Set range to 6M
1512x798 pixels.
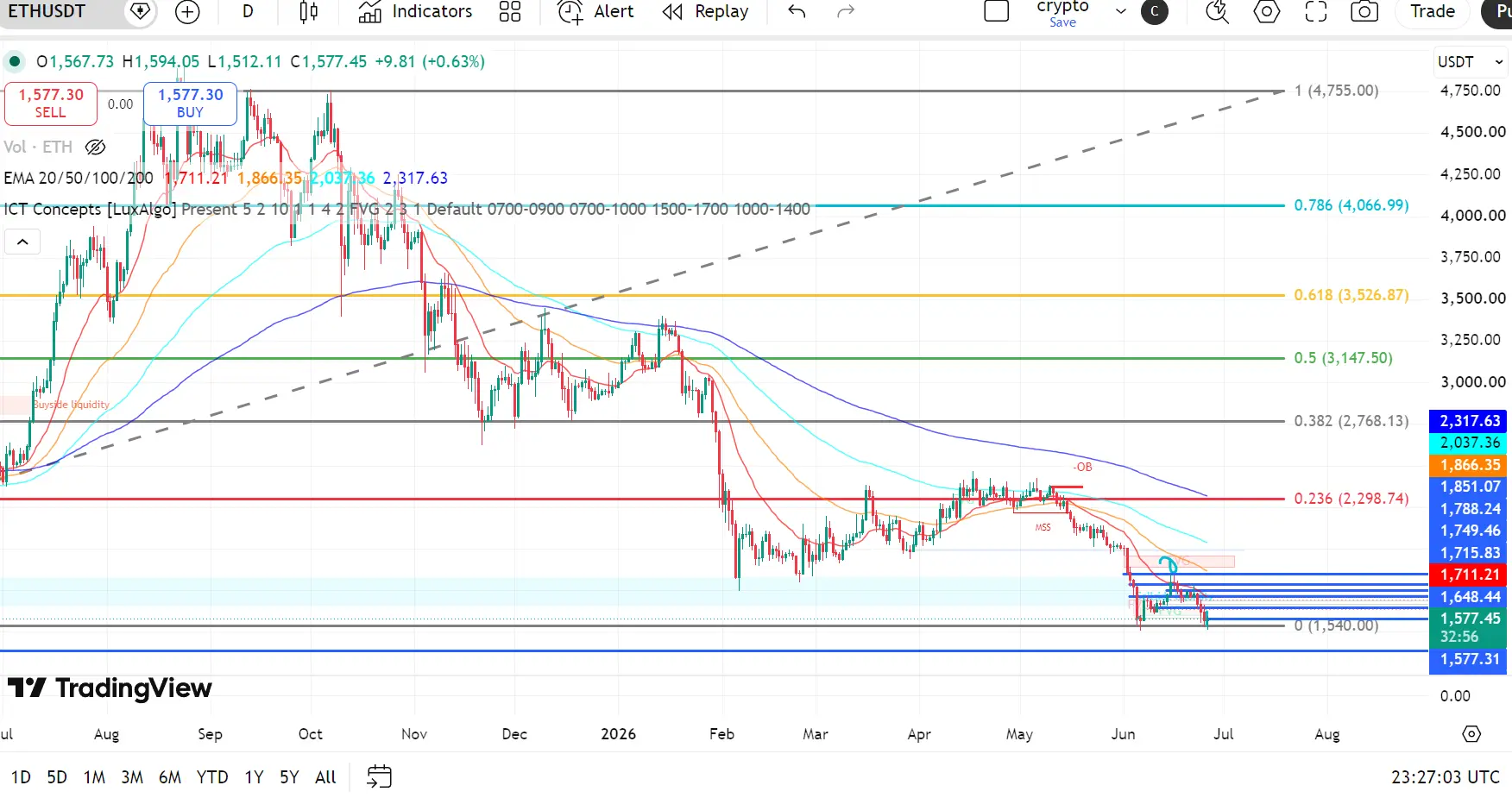[170, 777]
